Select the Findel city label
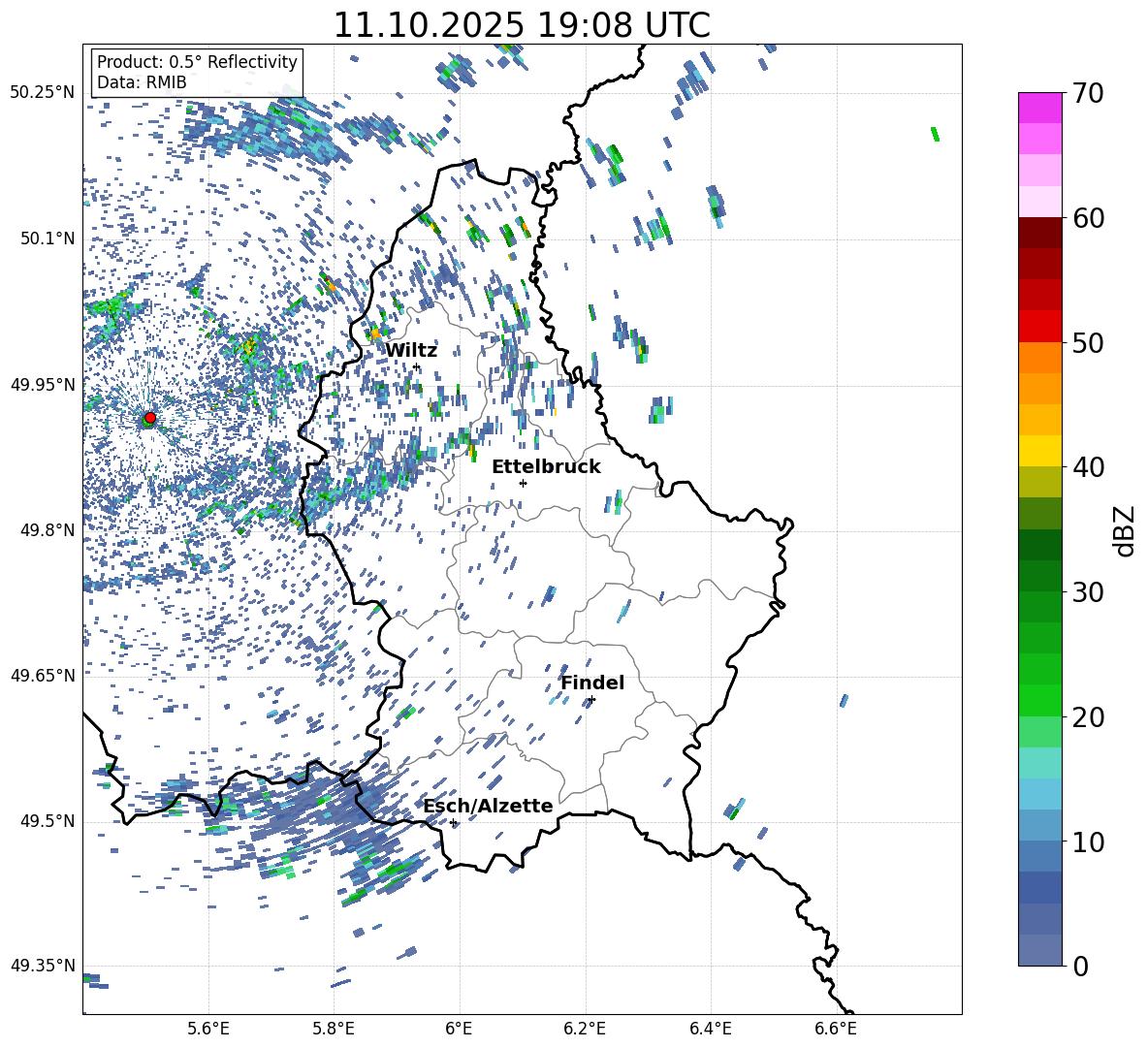The height and width of the screenshot is (1048, 1148). tap(592, 683)
